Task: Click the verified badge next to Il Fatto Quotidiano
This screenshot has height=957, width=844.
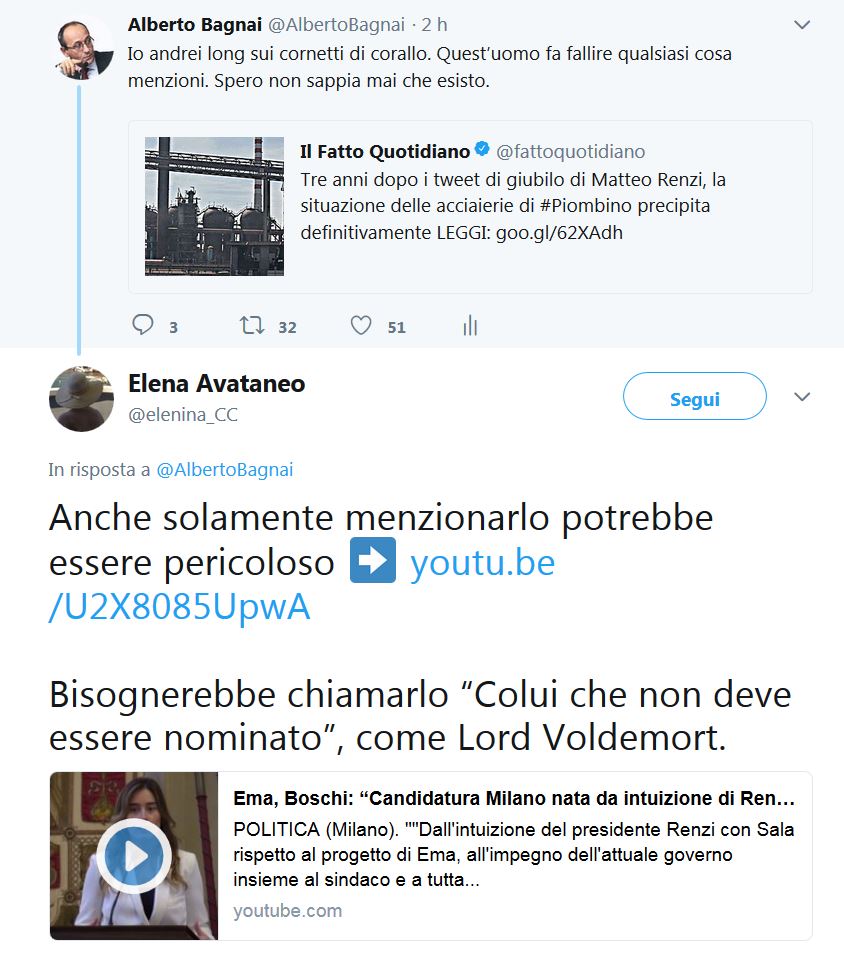Action: pos(482,149)
